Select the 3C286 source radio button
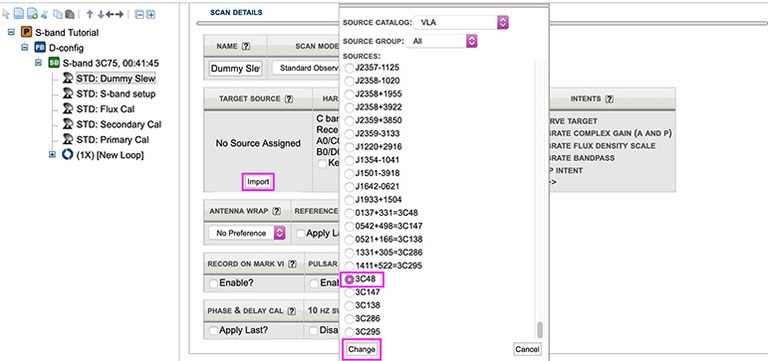The height and width of the screenshot is (361, 768). click(350, 319)
